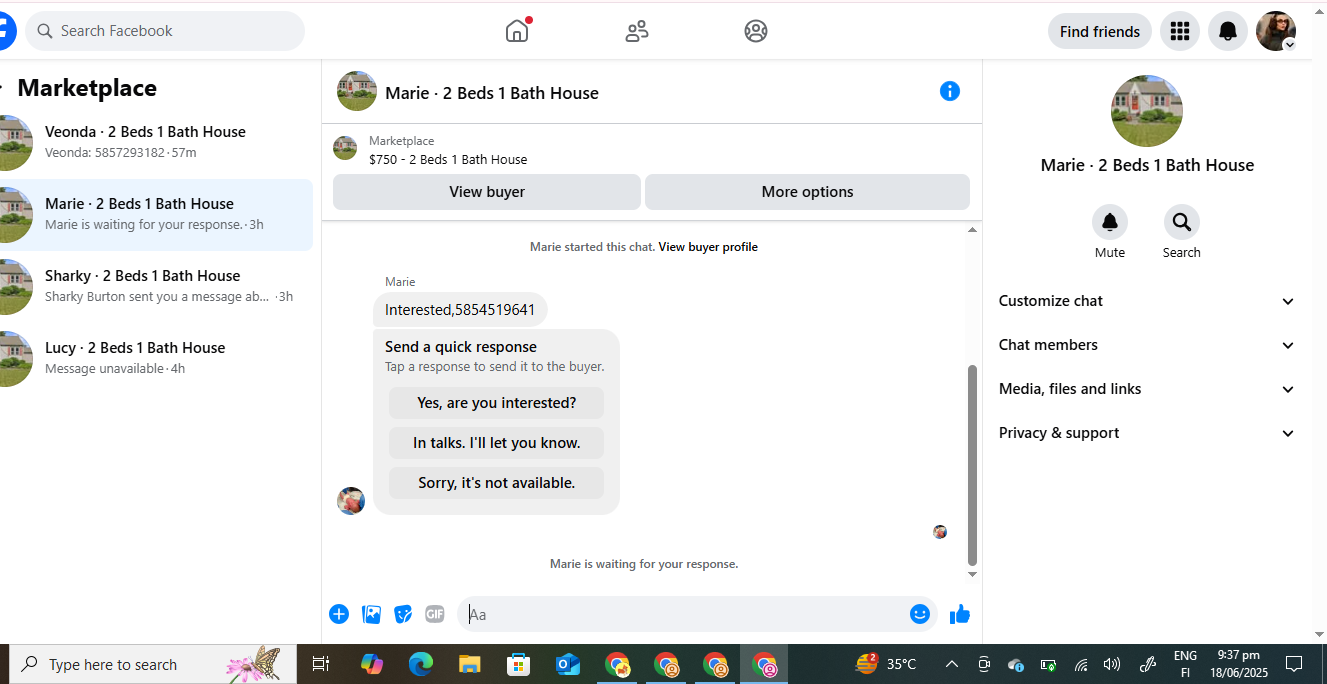Expand Privacy & support section
Image resolution: width=1327 pixels, height=684 pixels.
[x=1147, y=433]
